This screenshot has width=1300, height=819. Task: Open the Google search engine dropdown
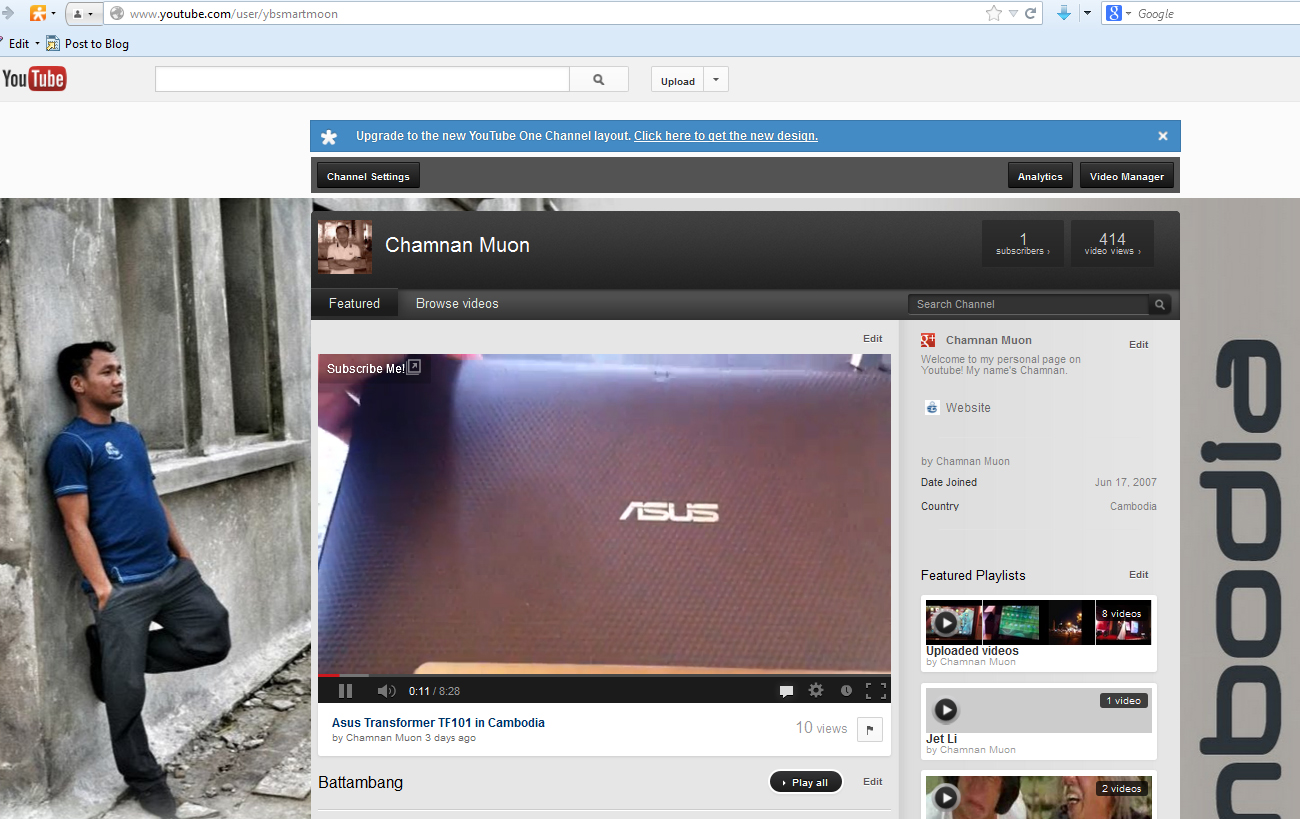tap(1118, 14)
